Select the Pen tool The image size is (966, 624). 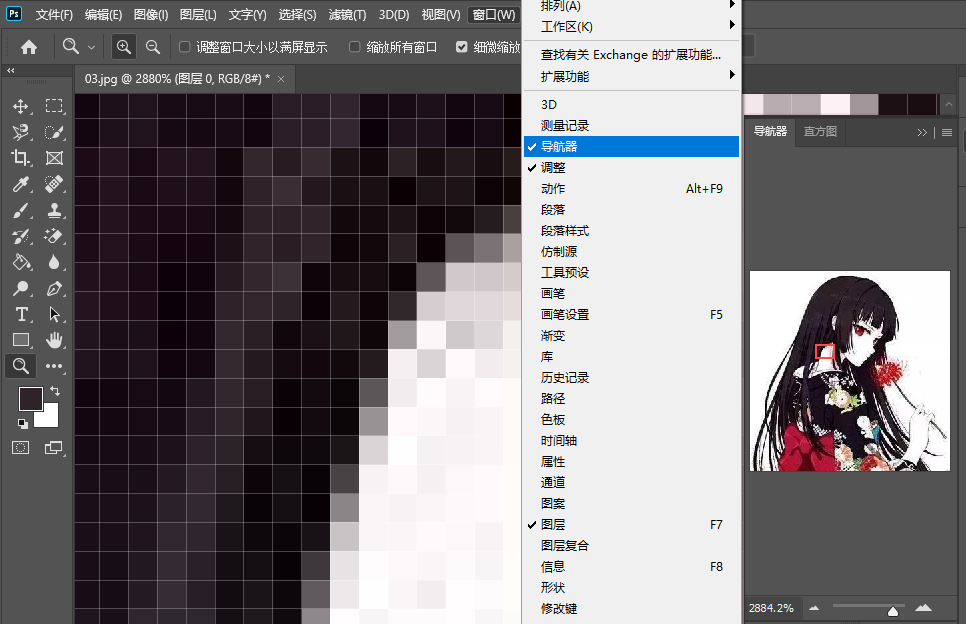[x=54, y=288]
